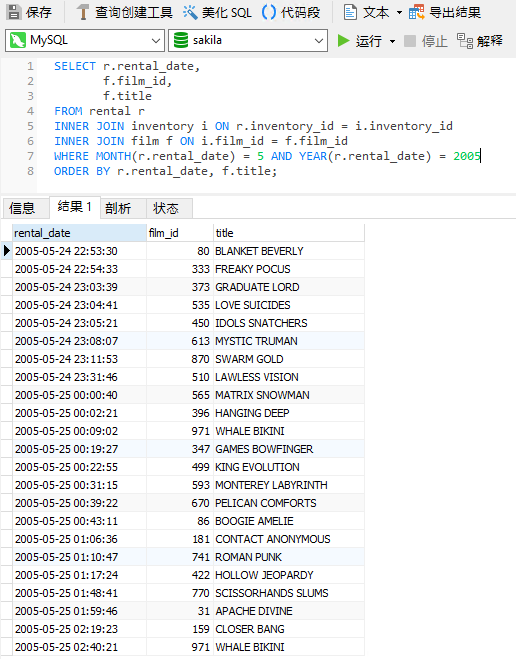The image size is (516, 659).
Task: Click the green sakila database icon
Action: [x=181, y=40]
